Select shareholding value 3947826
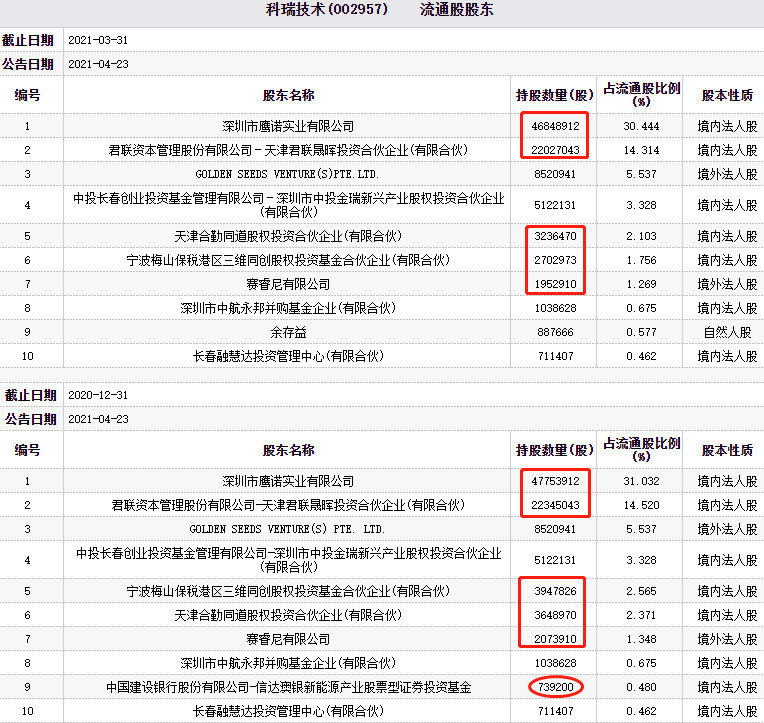The width and height of the screenshot is (764, 723). pos(555,591)
